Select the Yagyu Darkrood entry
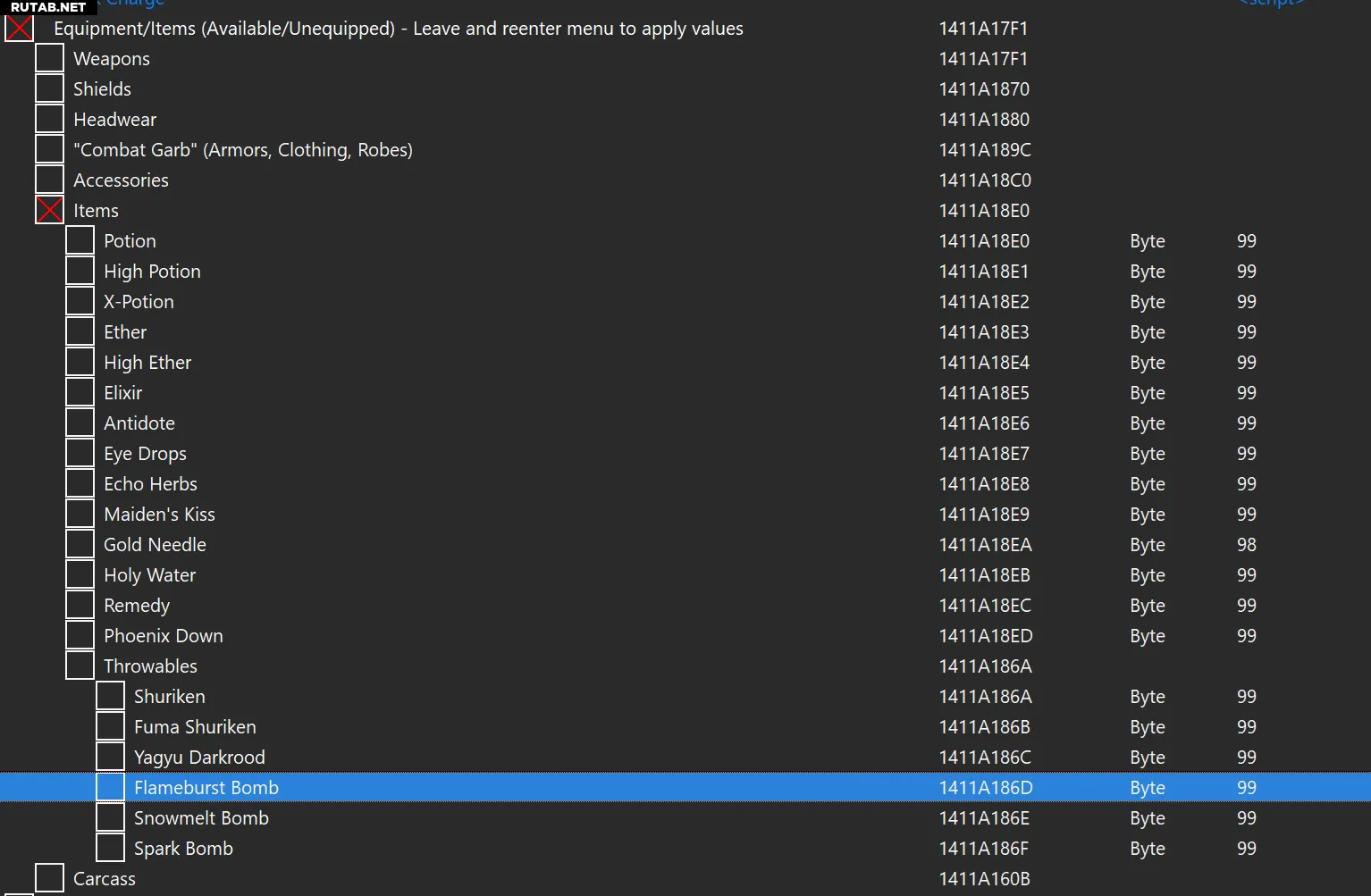This screenshot has width=1371, height=896. [199, 758]
